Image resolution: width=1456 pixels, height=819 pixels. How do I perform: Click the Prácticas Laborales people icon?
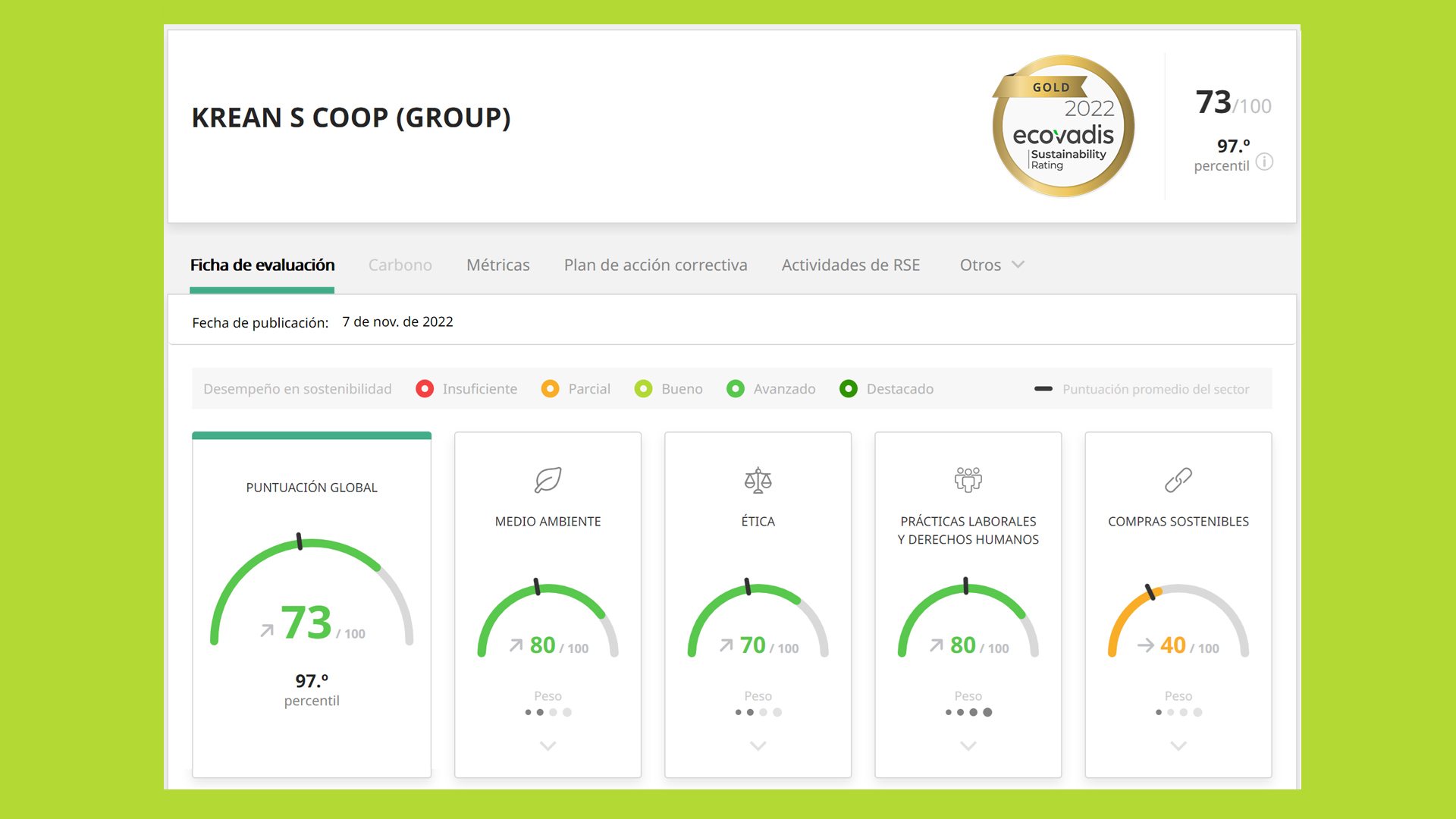click(x=968, y=480)
